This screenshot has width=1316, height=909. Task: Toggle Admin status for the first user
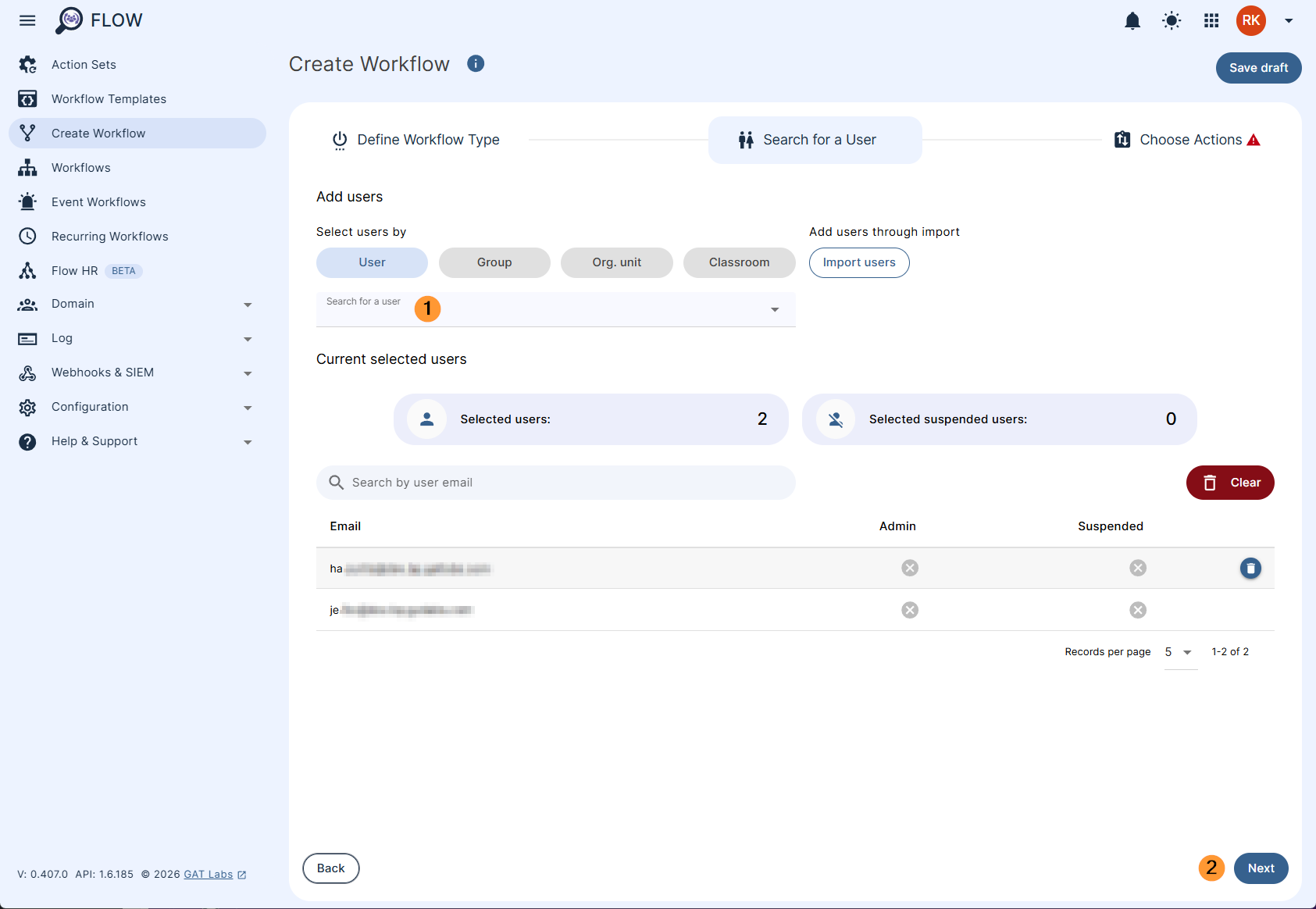click(x=909, y=568)
